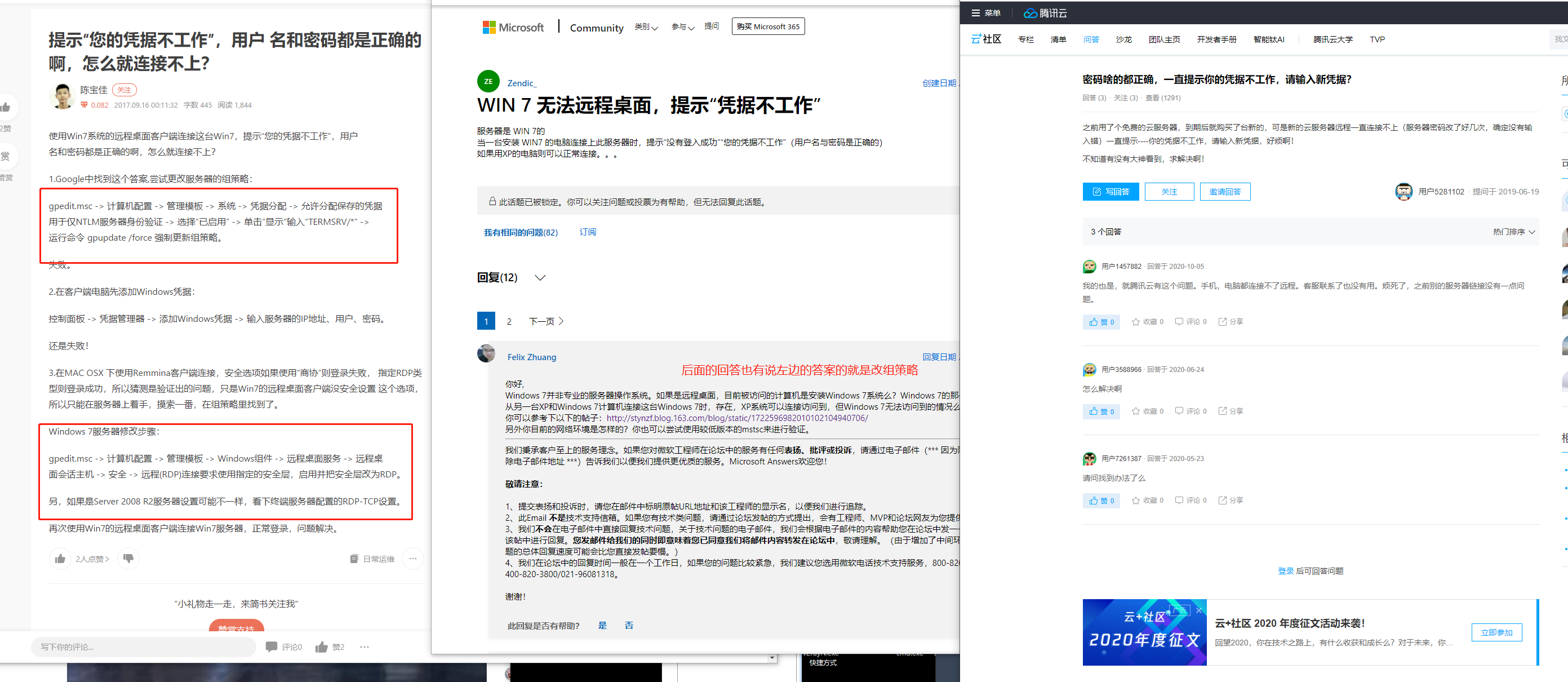Click 评论 comment icon under user 7261387 answer
This screenshot has width=1568, height=682.
coord(1179,500)
